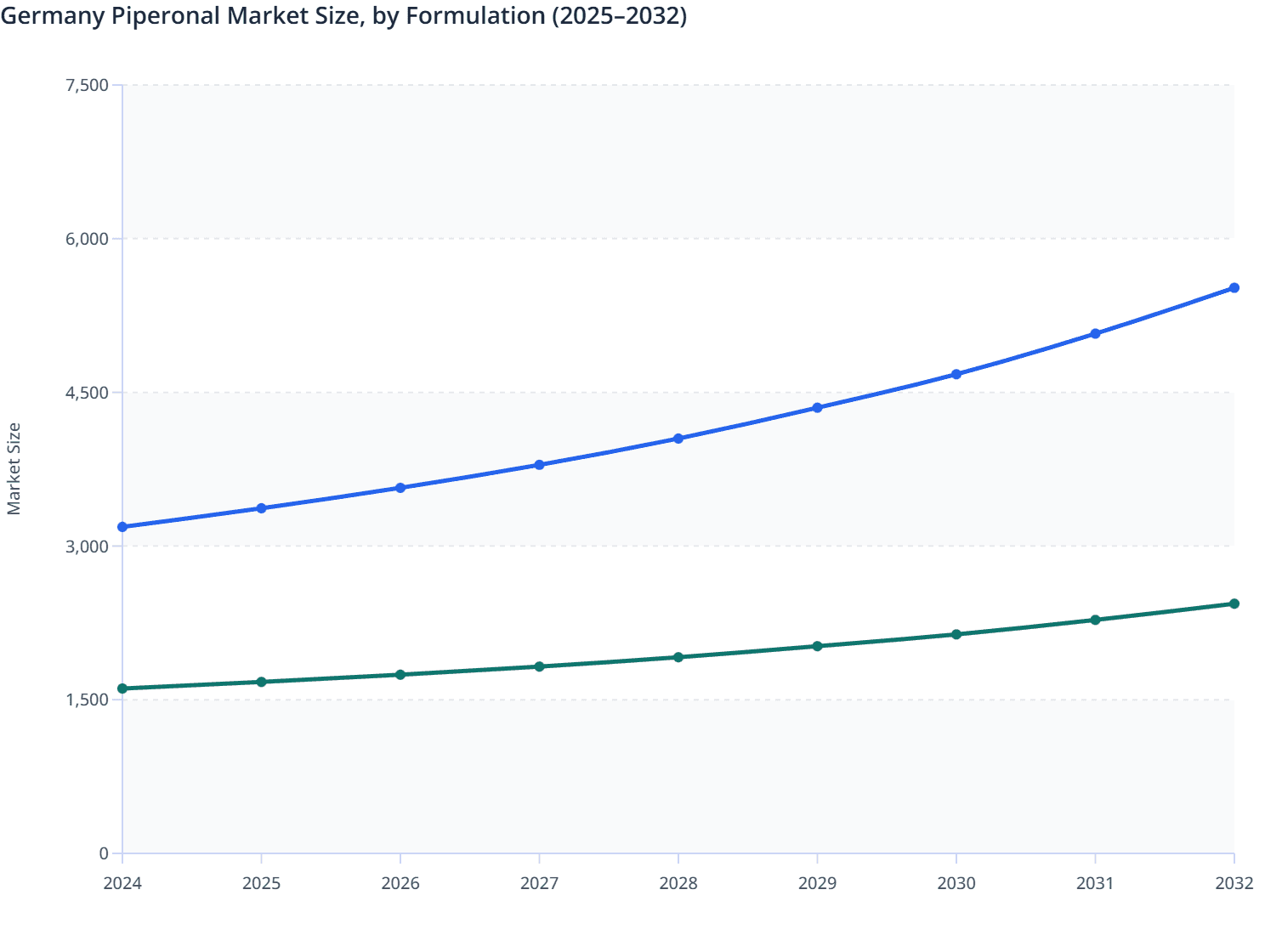The image size is (1282, 952).
Task: Select the 2028 marker on the green line
Action: click(x=678, y=656)
